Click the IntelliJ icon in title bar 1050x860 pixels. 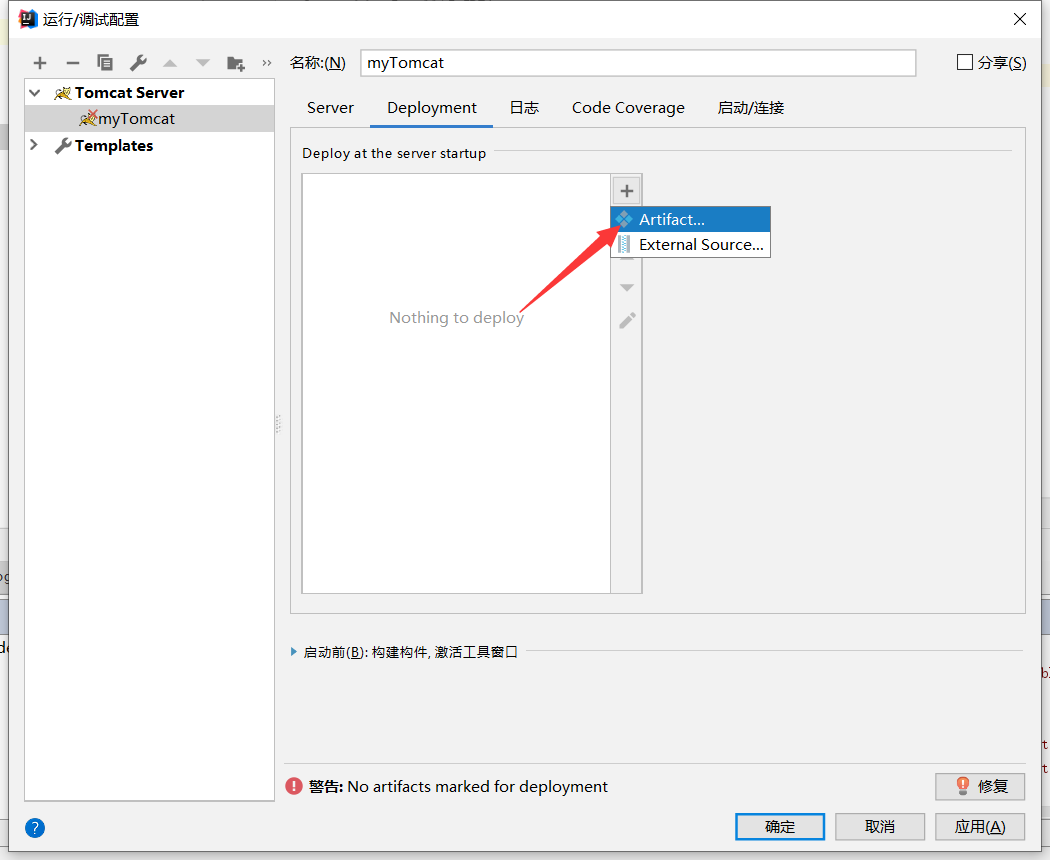27,19
